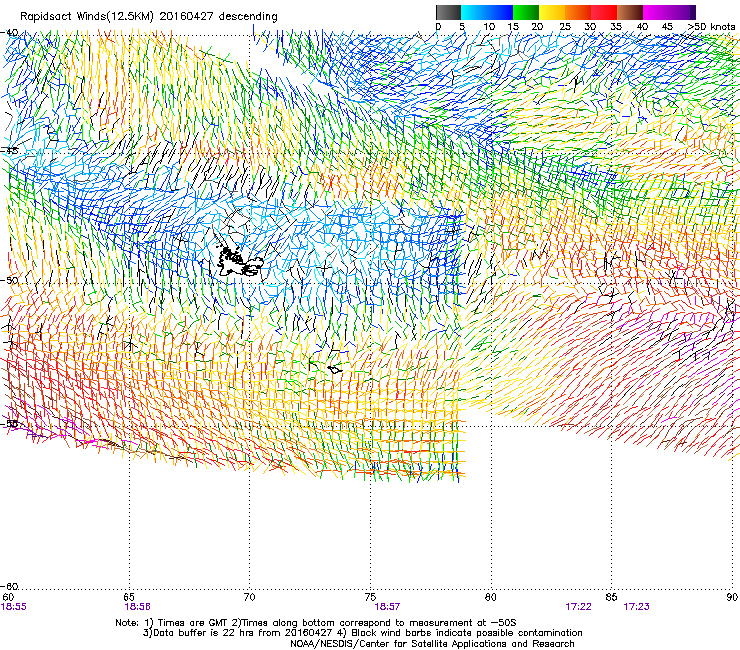Select the red 30-35 knots legend color
Image resolution: width=740 pixels, height=650 pixels.
[x=604, y=12]
